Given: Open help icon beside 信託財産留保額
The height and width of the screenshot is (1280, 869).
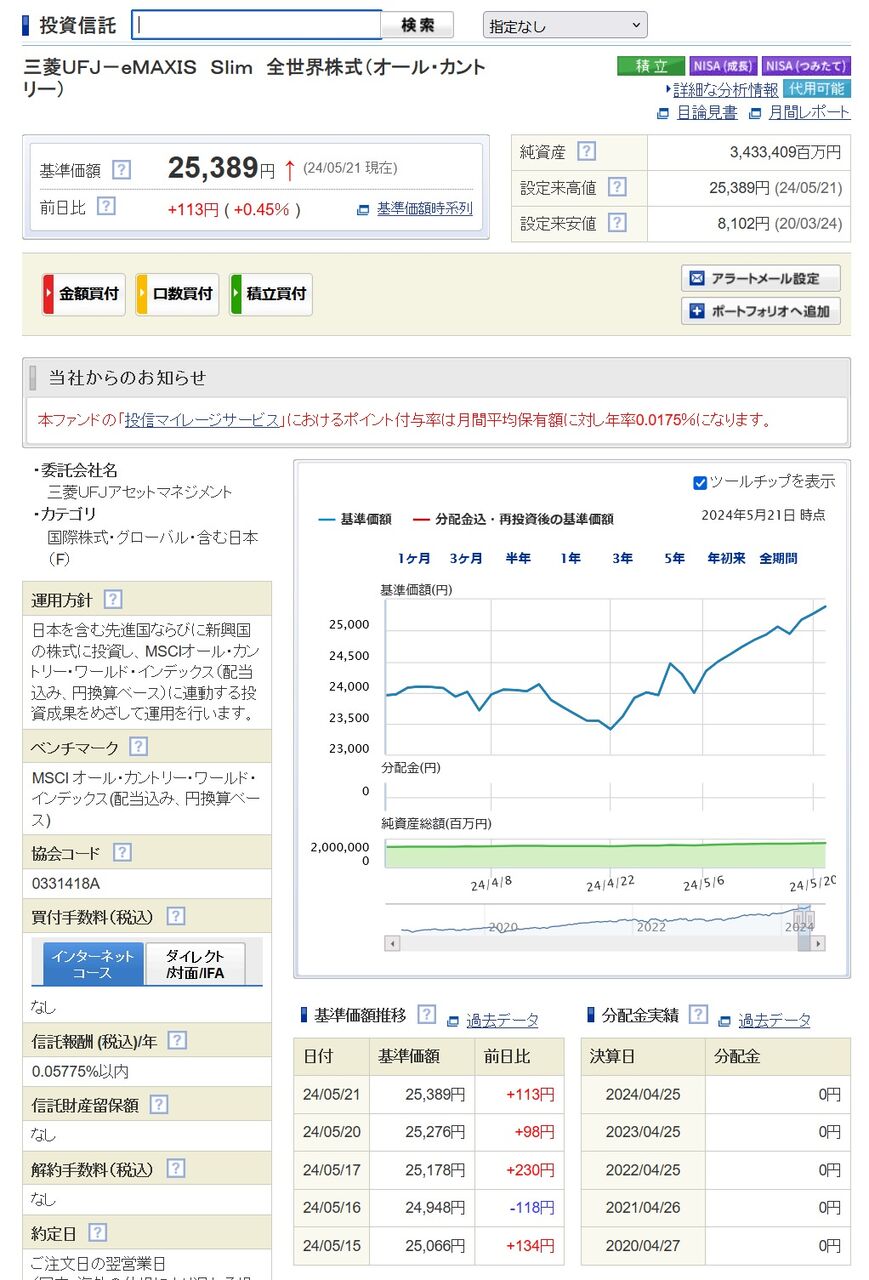Looking at the screenshot, I should click(158, 1104).
